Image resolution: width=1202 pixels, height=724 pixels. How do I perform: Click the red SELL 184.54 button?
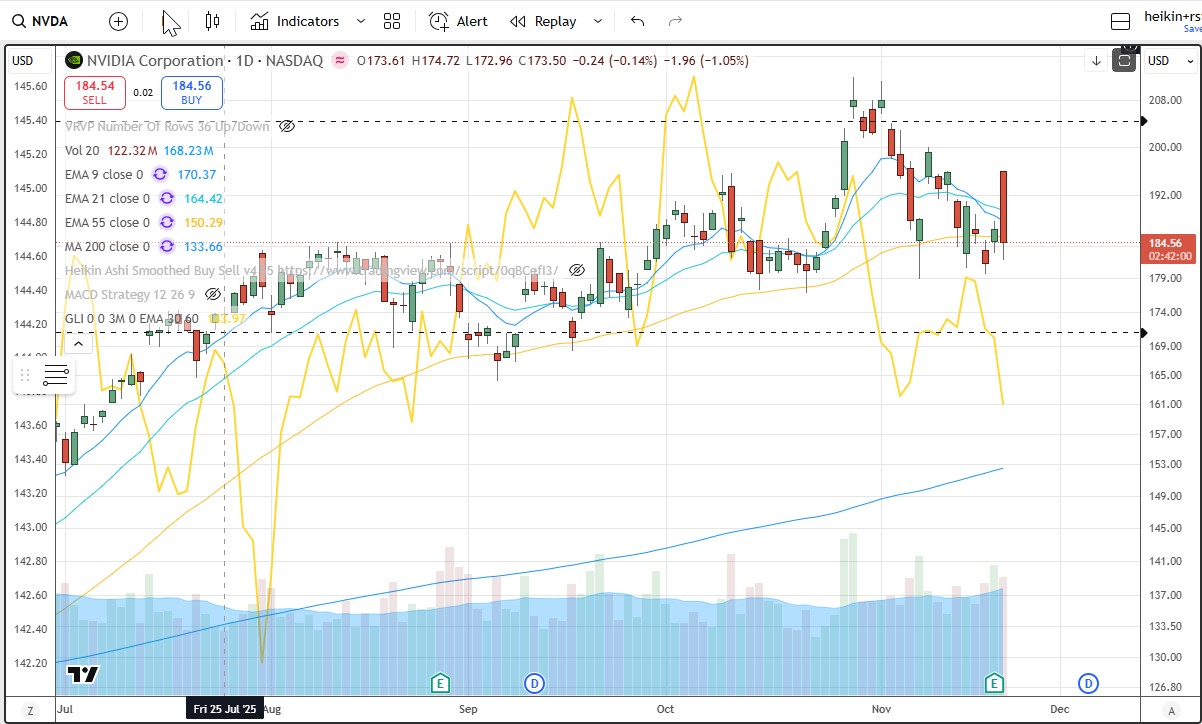94,93
